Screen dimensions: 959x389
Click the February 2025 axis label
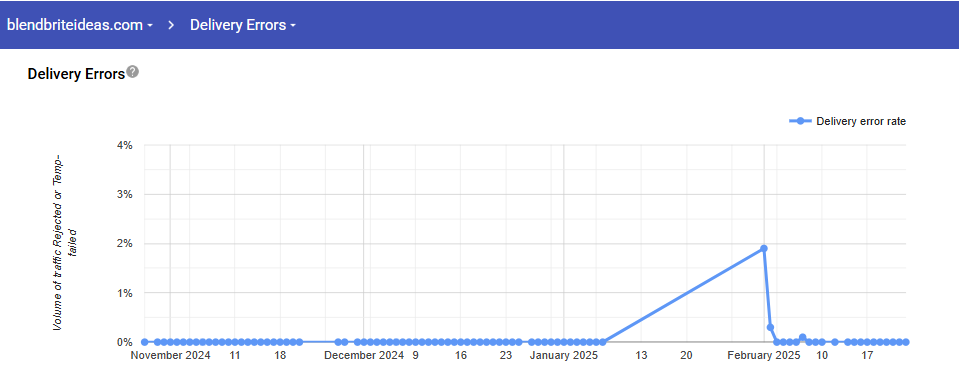pyautogui.click(x=763, y=355)
